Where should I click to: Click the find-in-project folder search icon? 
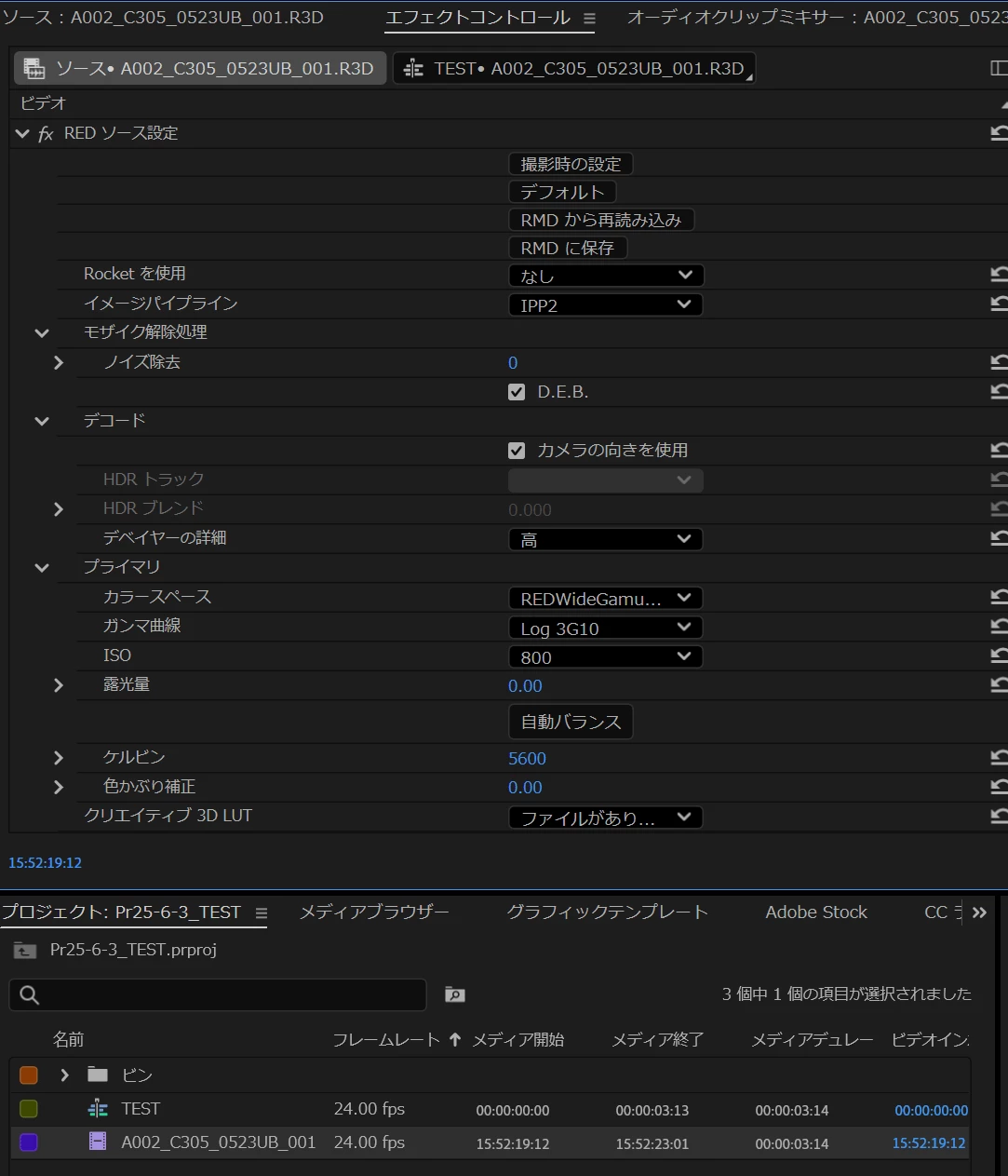[x=454, y=994]
